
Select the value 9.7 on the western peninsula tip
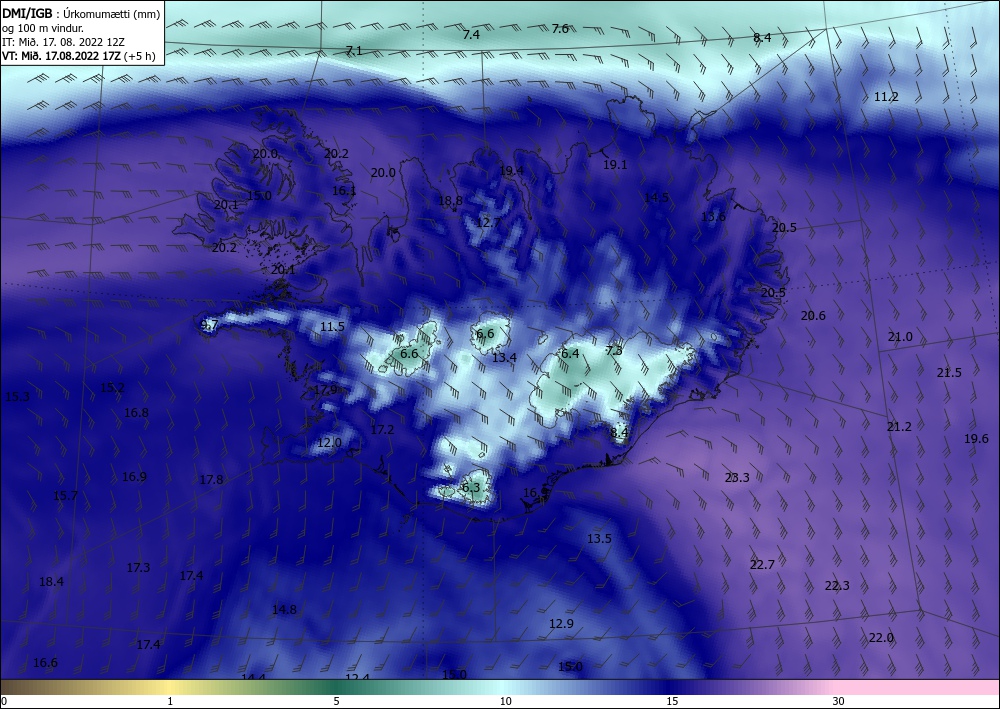pos(210,325)
